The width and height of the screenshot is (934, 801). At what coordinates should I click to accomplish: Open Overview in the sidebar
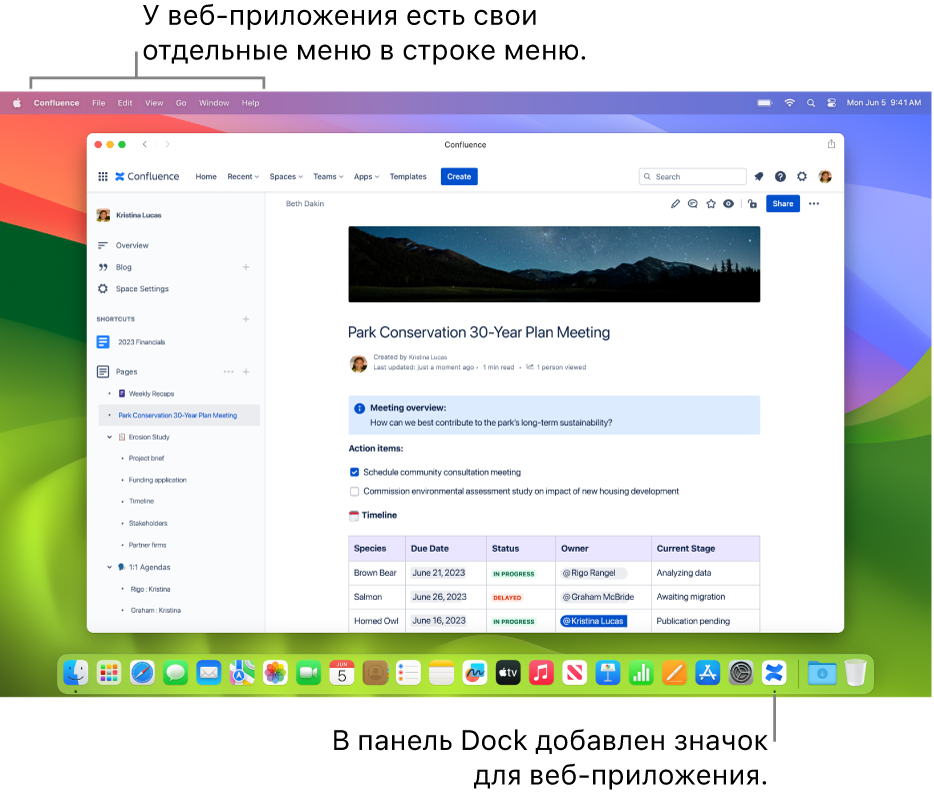pos(132,245)
